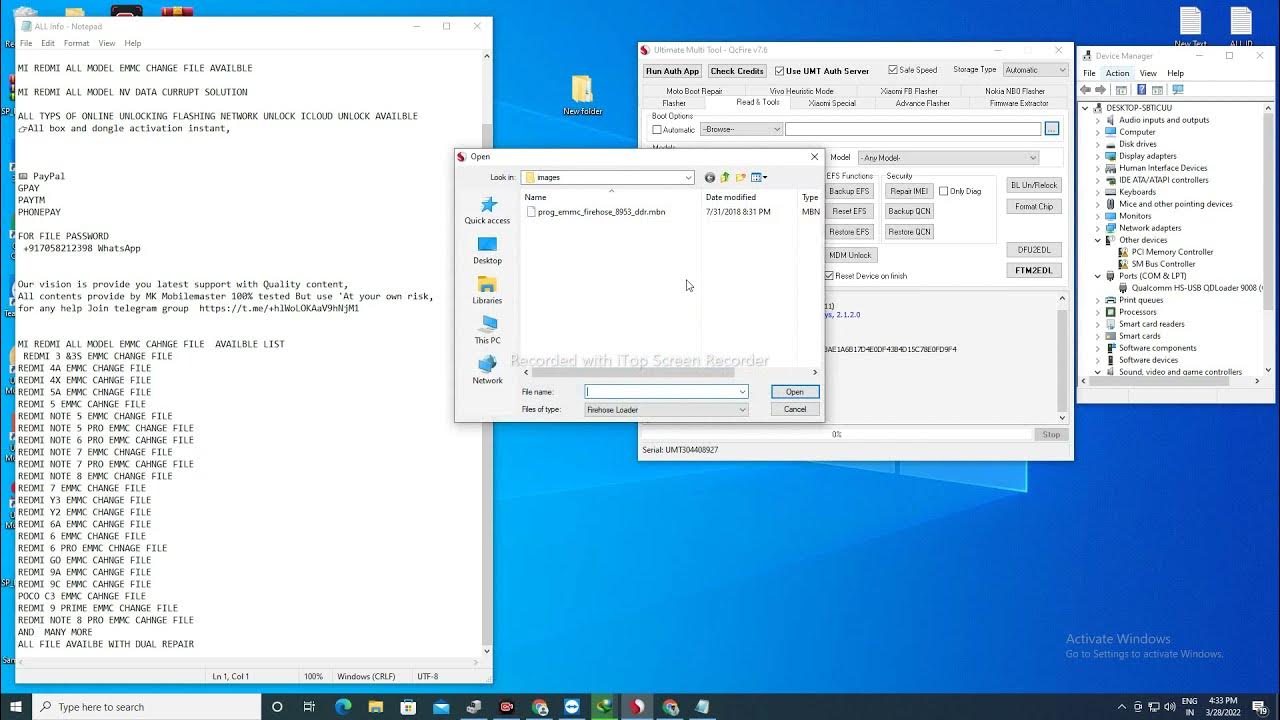Open Microsoft Store from taskbar
Image resolution: width=1280 pixels, height=720 pixels.
coord(408,707)
